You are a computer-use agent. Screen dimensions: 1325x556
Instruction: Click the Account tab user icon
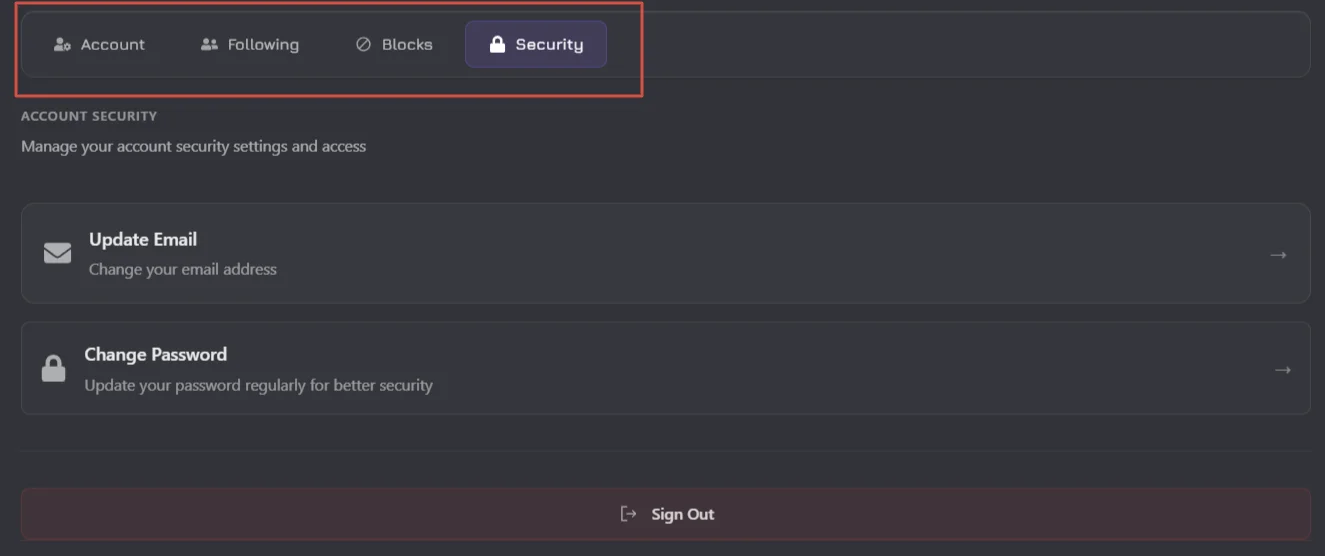(62, 45)
